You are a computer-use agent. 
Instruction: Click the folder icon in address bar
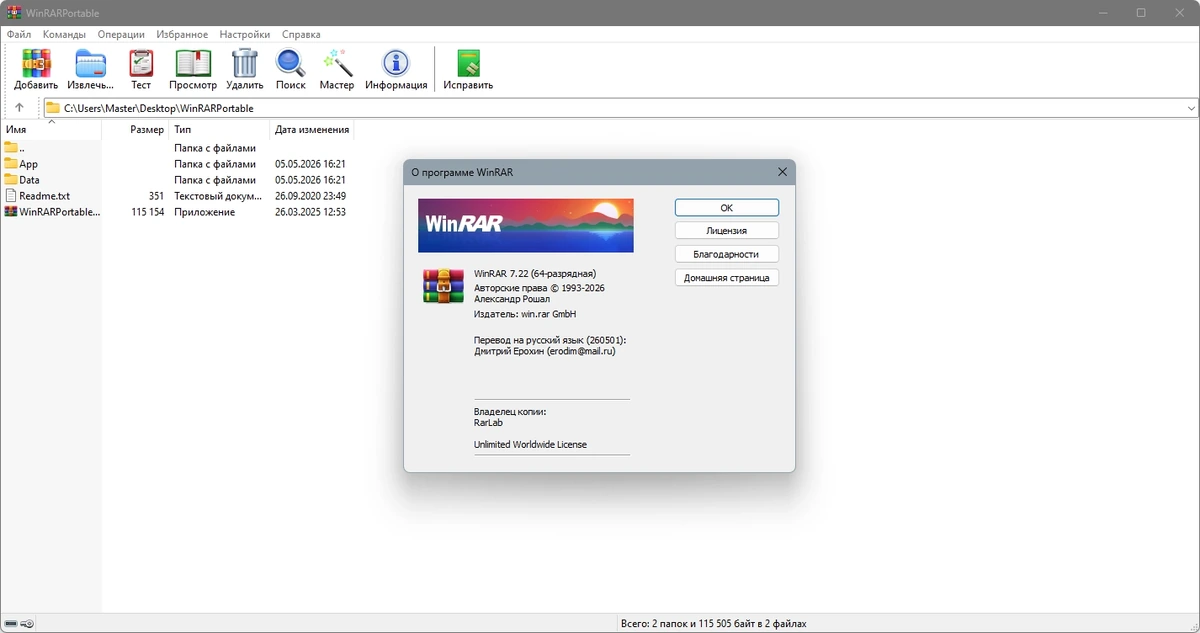tap(52, 108)
